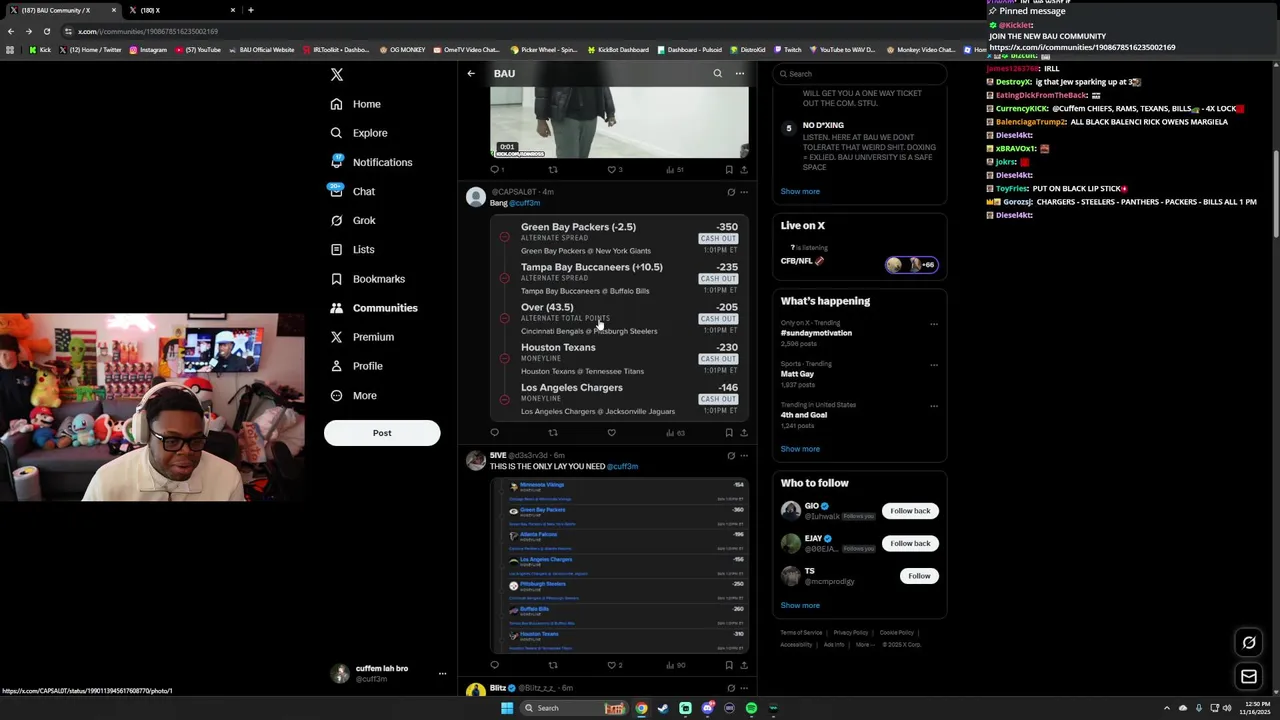Repost the @CAPSAL0T post
The width and height of the screenshot is (1280, 720).
pyautogui.click(x=553, y=433)
